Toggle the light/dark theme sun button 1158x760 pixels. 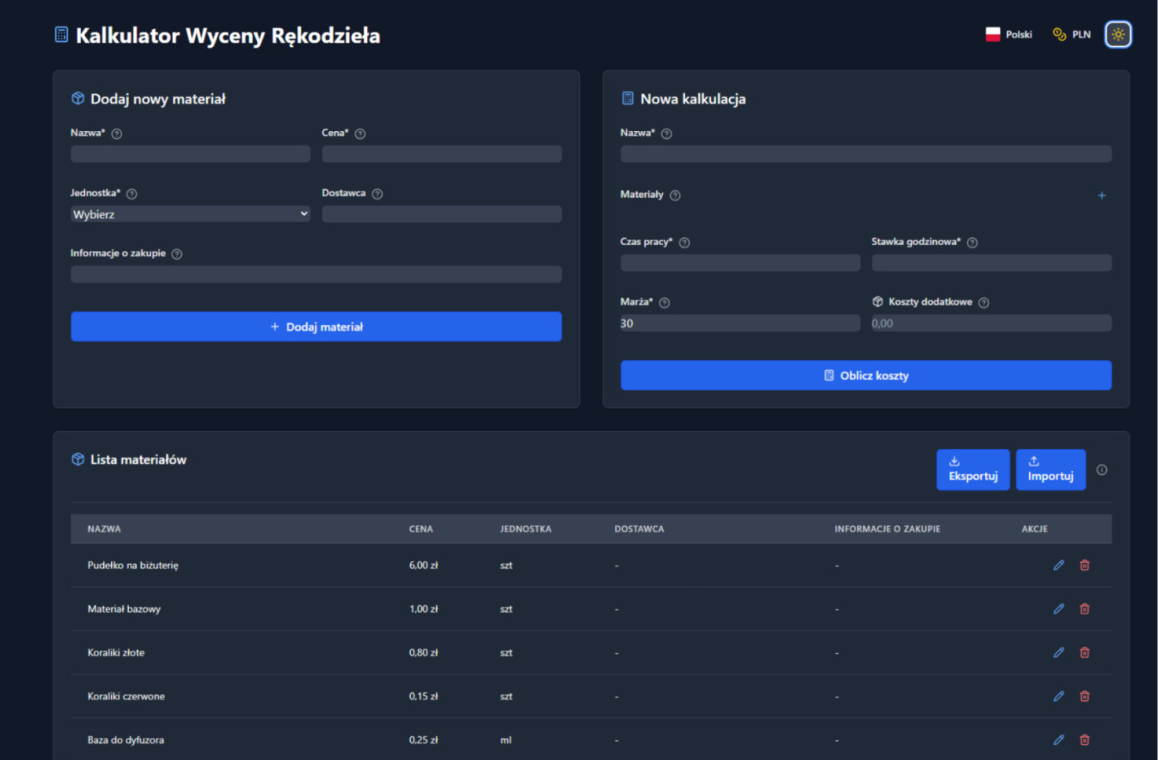(1118, 35)
